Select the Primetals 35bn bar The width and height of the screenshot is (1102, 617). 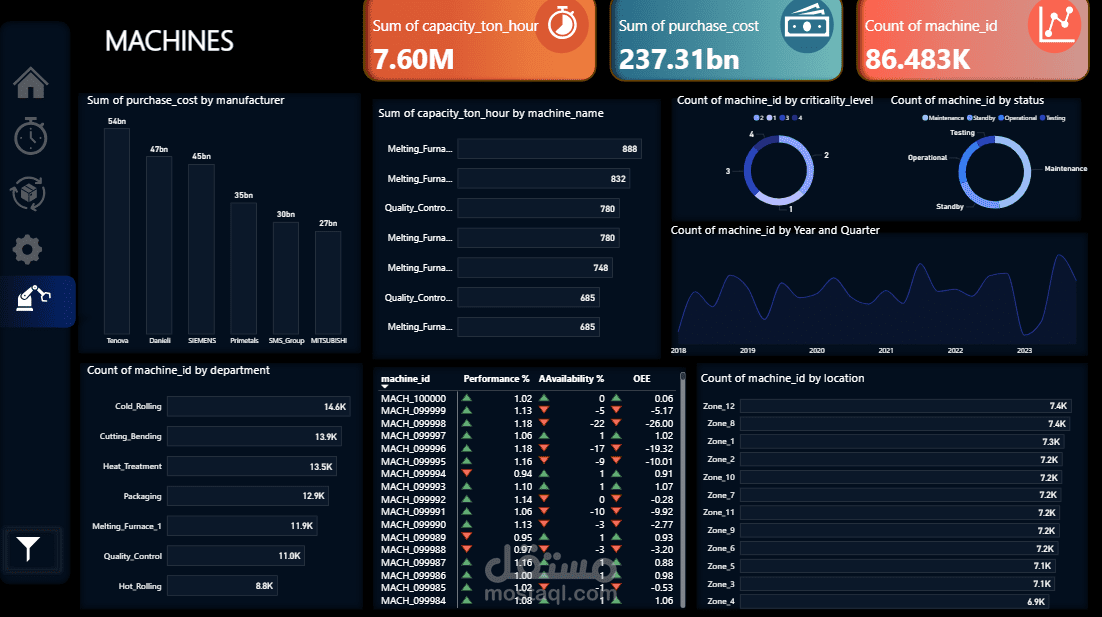pos(244,268)
